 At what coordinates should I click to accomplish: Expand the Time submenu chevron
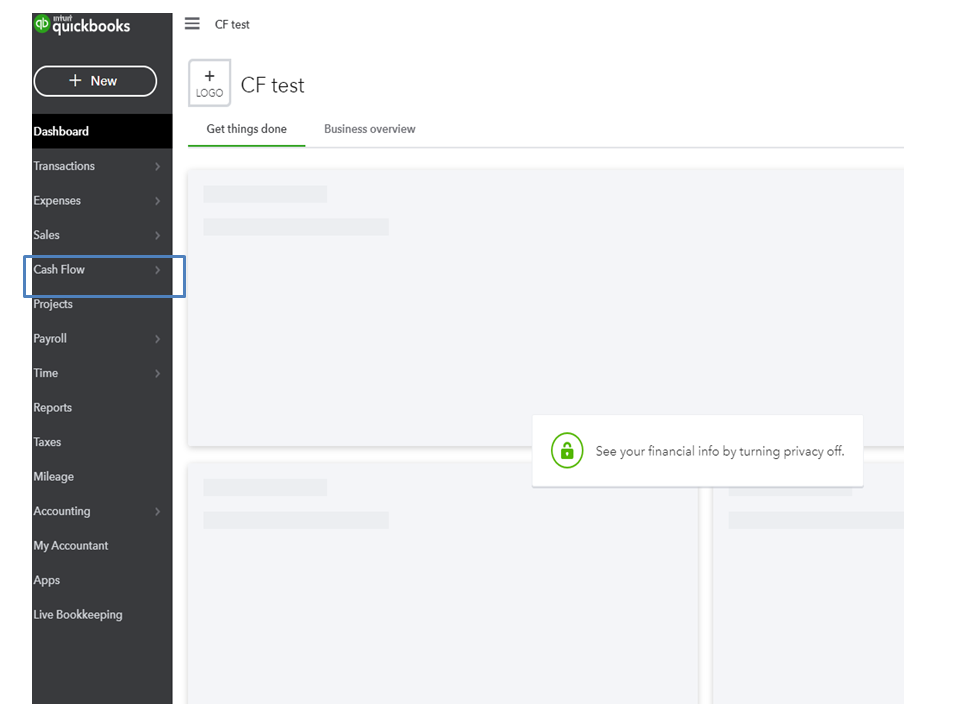(x=157, y=373)
